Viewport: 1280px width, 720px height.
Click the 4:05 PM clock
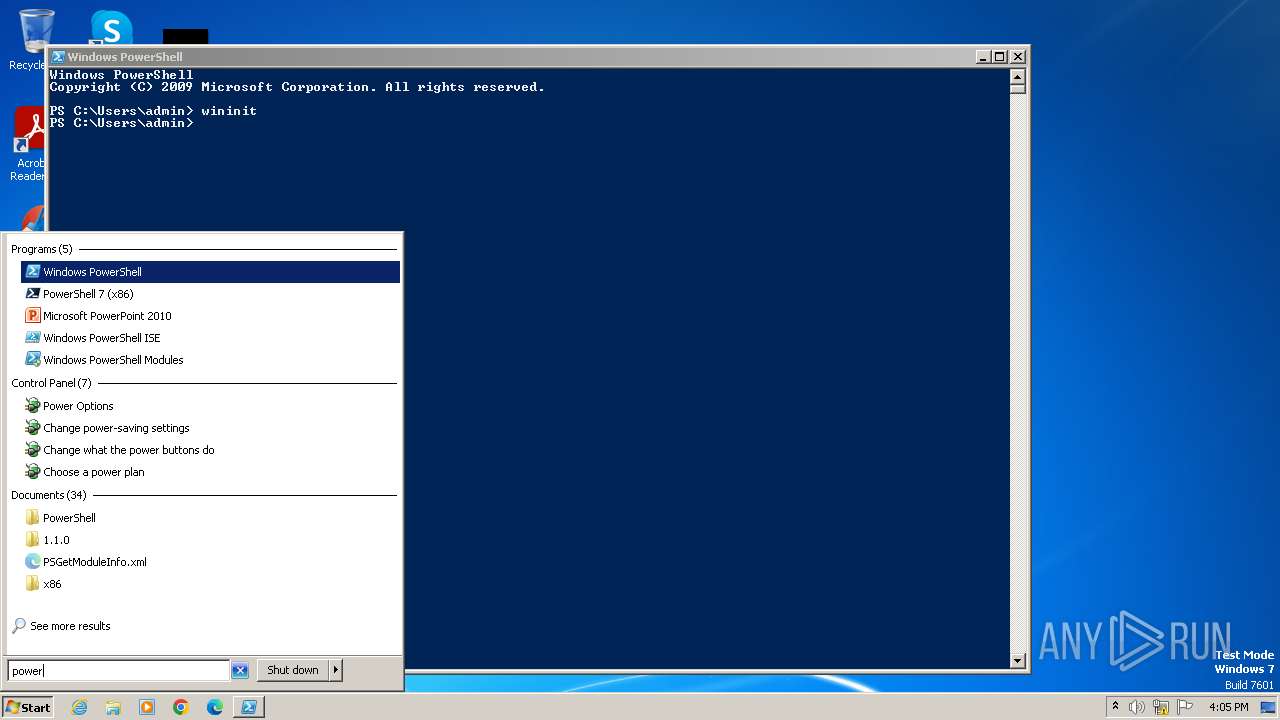tap(1228, 707)
